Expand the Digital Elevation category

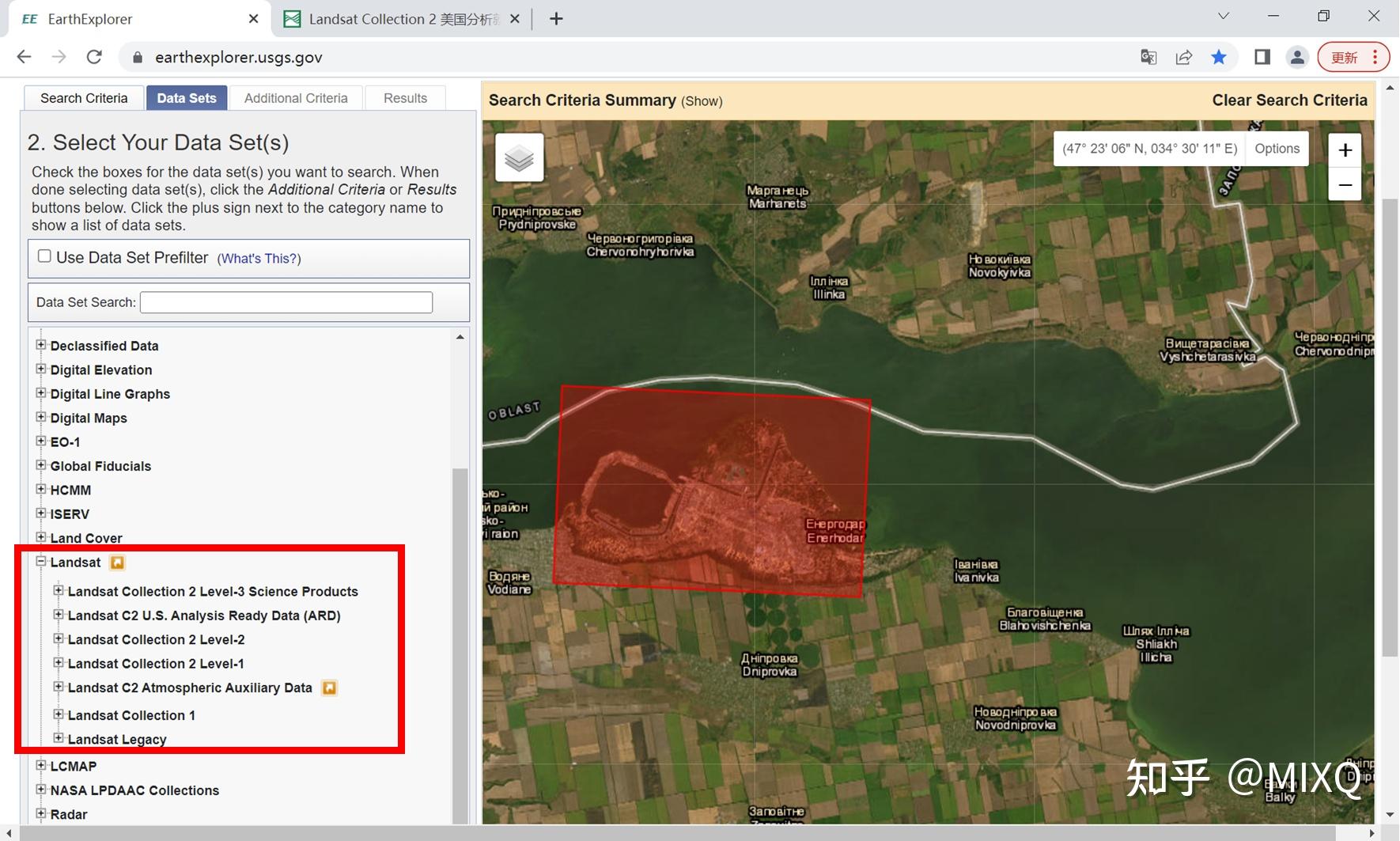41,369
